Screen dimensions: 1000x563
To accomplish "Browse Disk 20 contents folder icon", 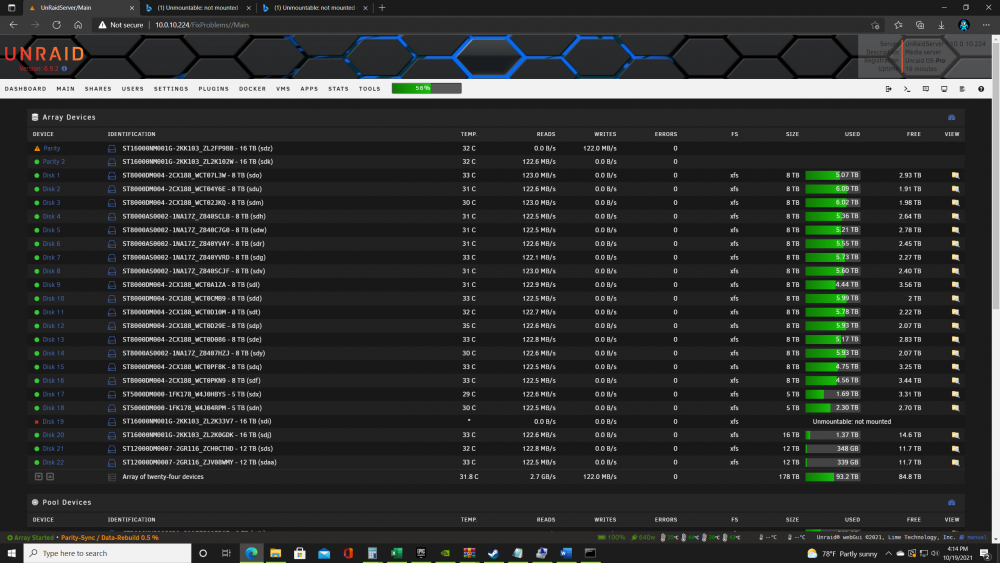I will [955, 435].
